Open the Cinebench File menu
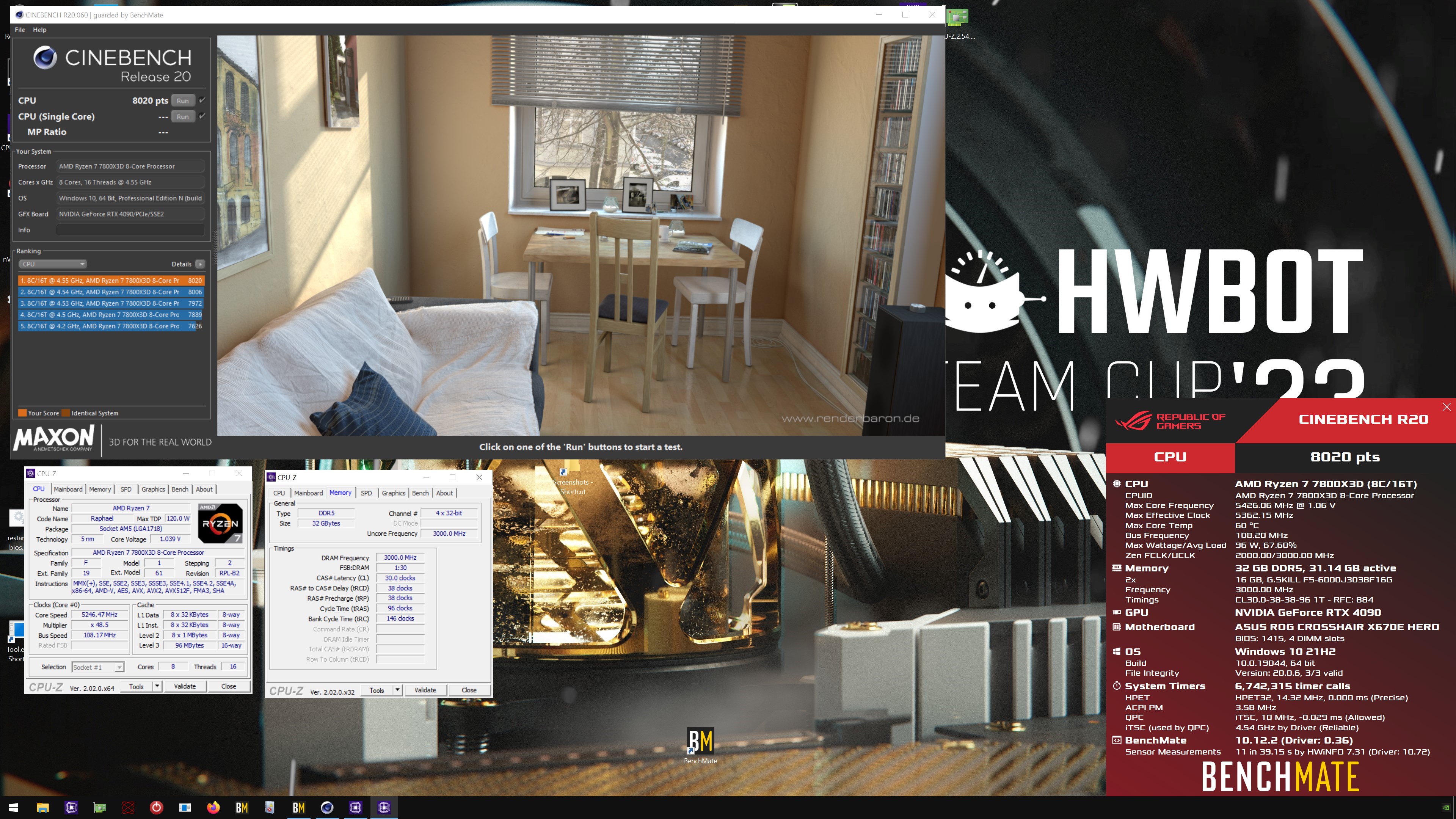The image size is (1456, 819). tap(20, 30)
